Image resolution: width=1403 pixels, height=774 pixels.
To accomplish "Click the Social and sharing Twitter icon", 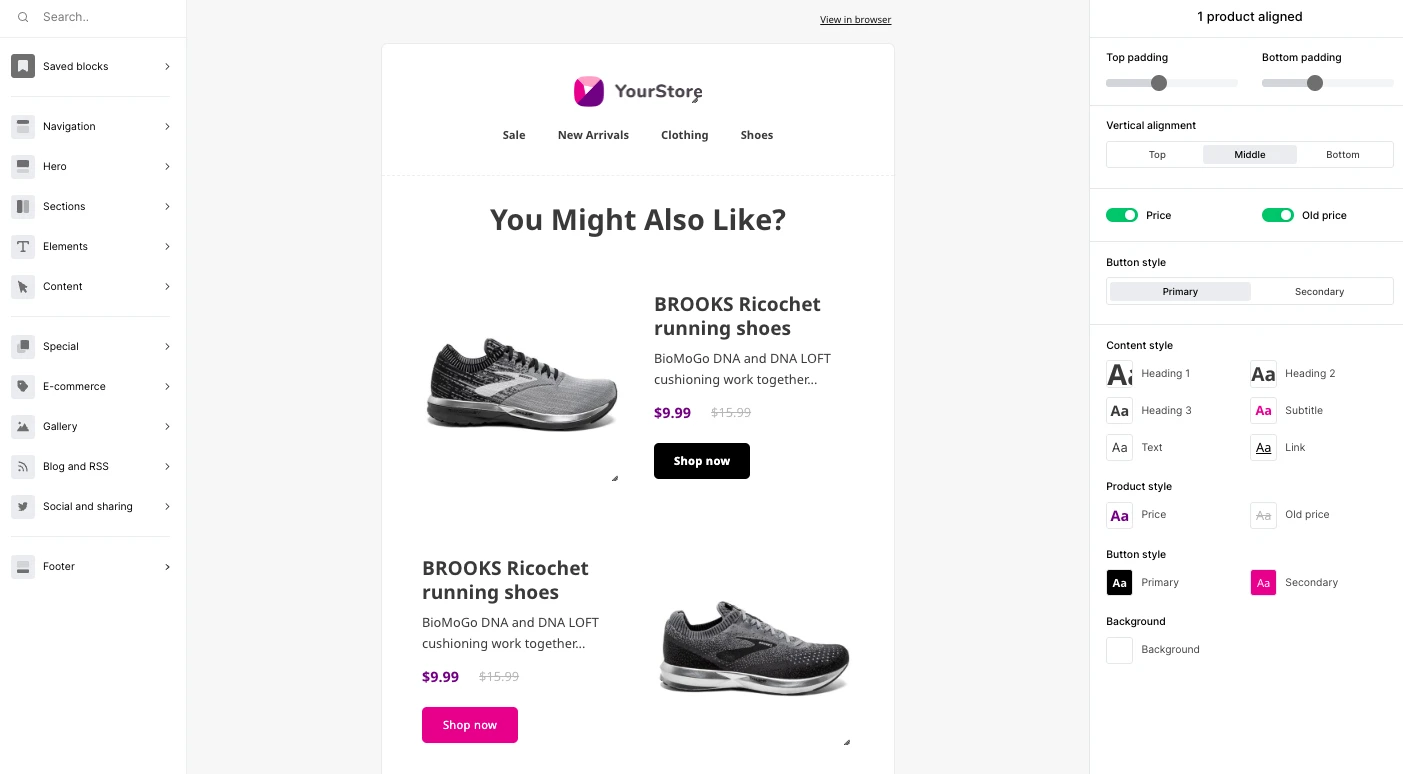I will 23,506.
